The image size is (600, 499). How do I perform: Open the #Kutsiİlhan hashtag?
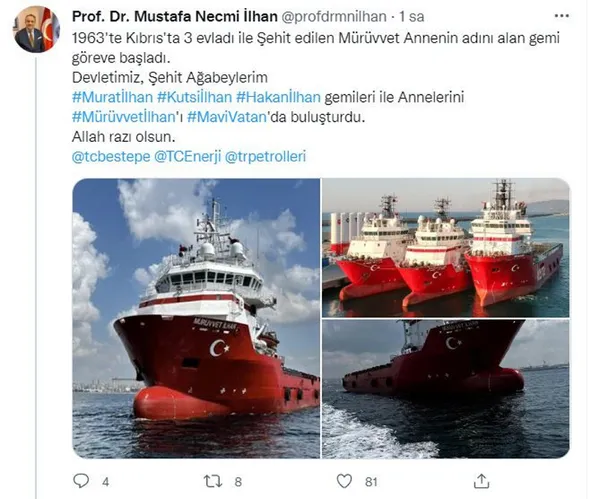tap(194, 97)
